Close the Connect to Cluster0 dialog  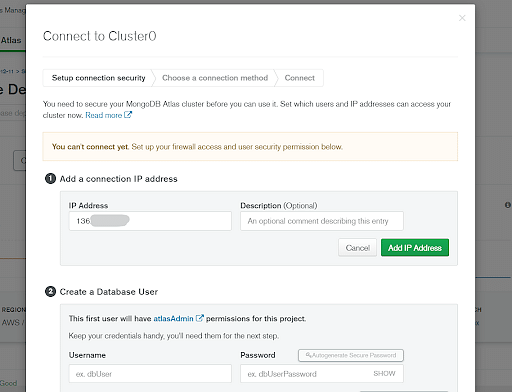coord(462,18)
